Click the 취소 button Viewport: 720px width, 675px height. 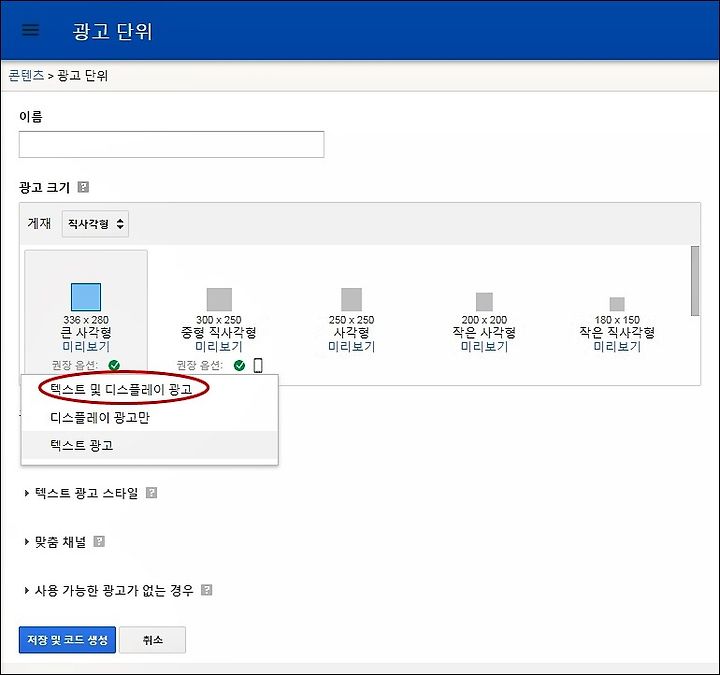(x=152, y=640)
